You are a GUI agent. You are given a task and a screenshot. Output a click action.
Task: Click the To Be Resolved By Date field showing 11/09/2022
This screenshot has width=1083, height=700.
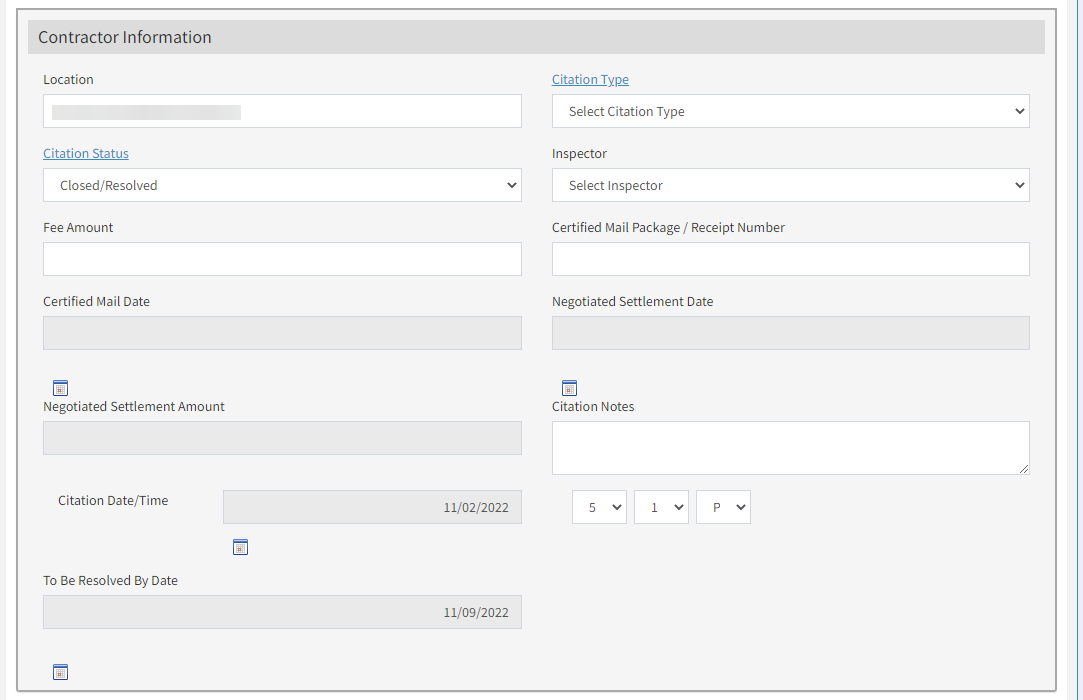[x=282, y=612]
